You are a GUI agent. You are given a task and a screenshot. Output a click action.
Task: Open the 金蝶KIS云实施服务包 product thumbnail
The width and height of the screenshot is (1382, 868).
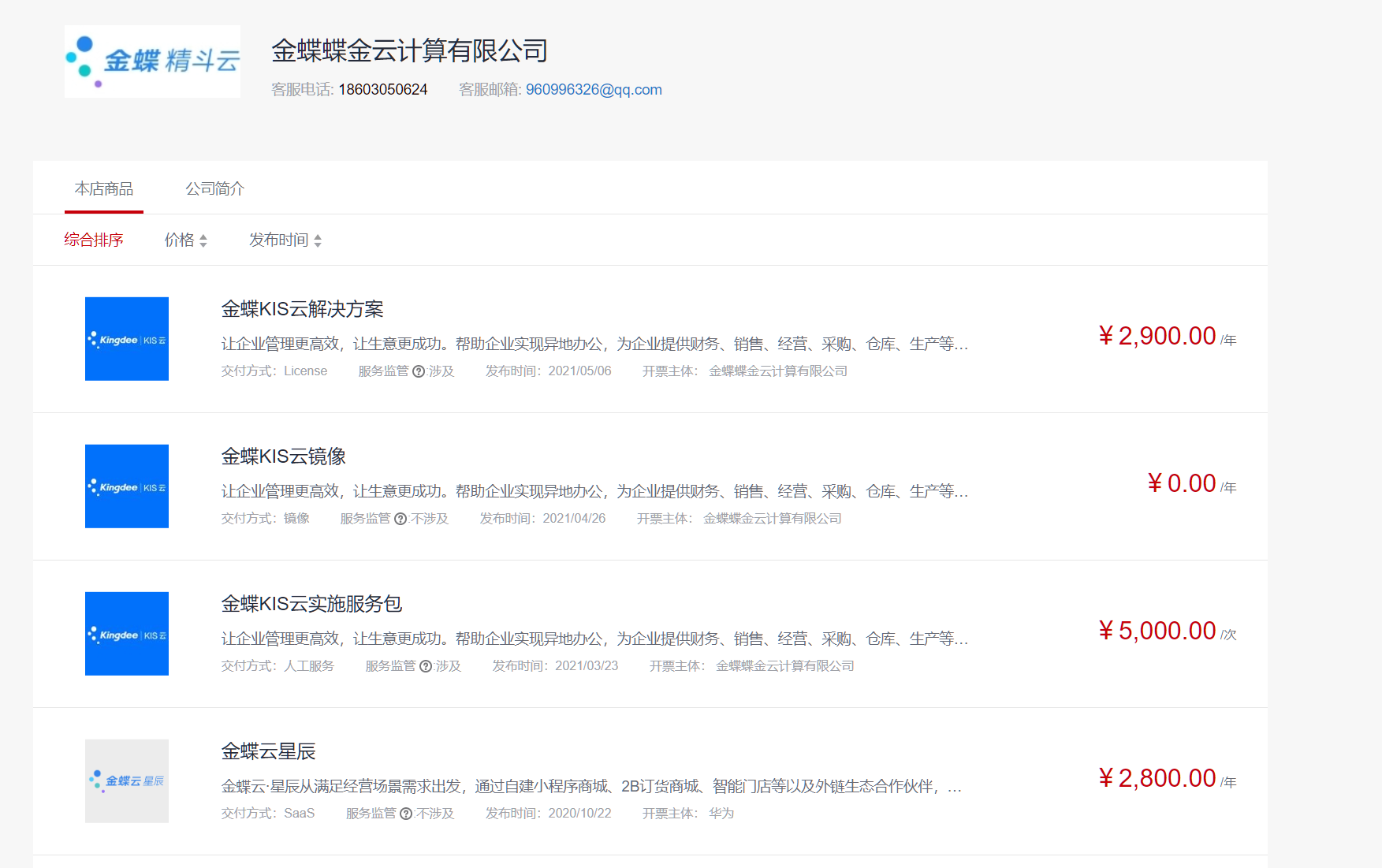pyautogui.click(x=127, y=634)
